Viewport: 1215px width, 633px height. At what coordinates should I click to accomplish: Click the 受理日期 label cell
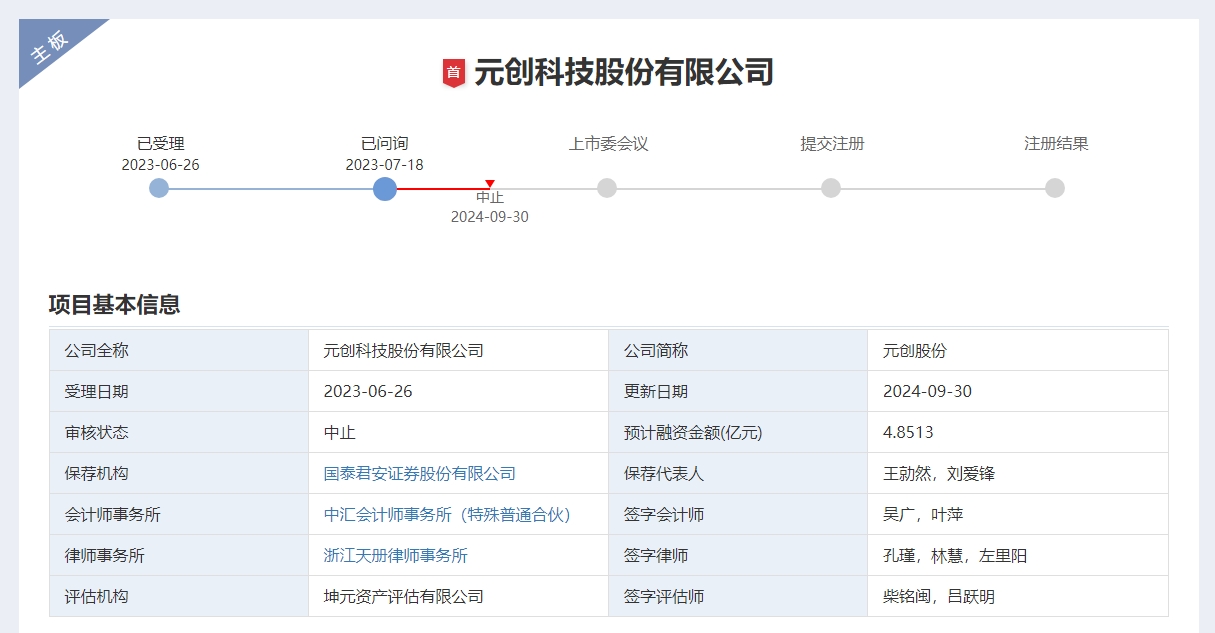click(x=179, y=392)
